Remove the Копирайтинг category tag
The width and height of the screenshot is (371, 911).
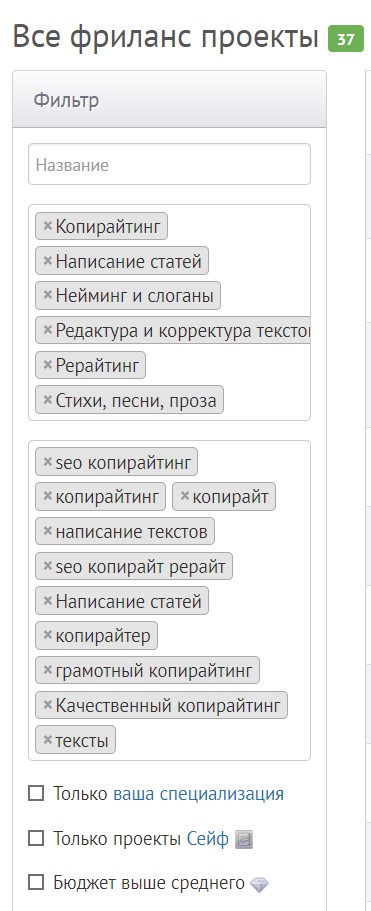48,226
